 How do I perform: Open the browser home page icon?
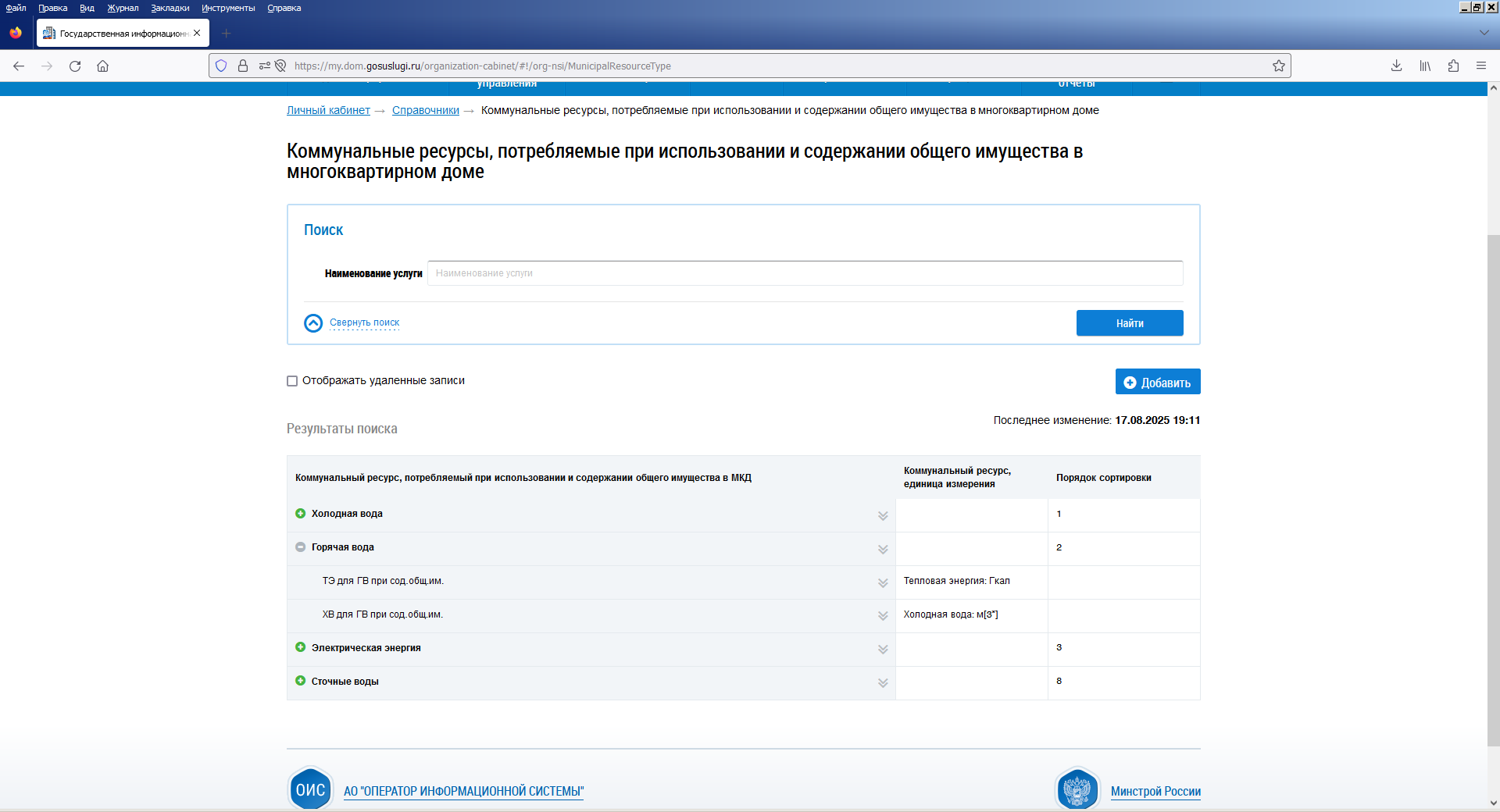click(x=102, y=66)
